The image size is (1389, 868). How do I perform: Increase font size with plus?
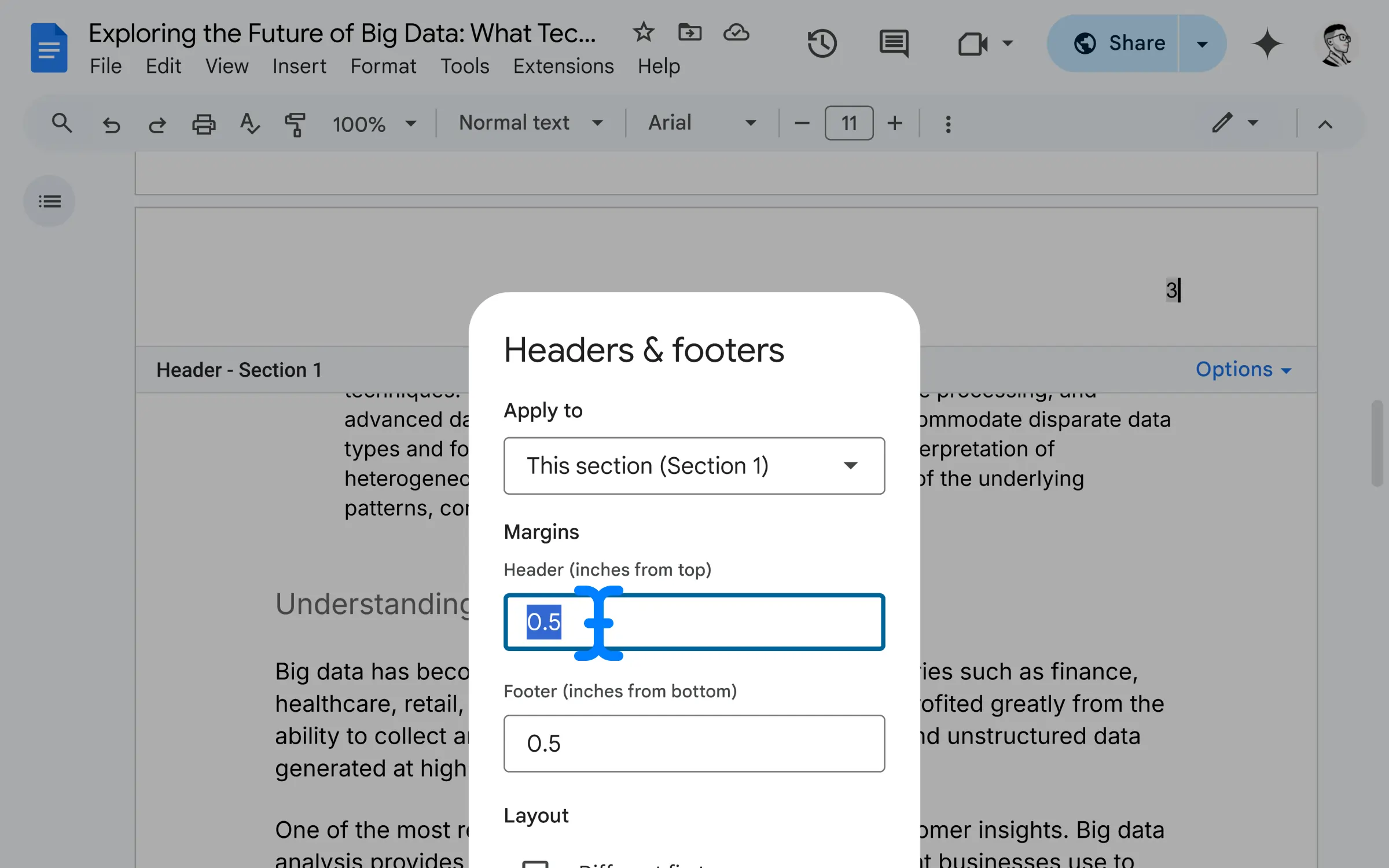click(895, 123)
